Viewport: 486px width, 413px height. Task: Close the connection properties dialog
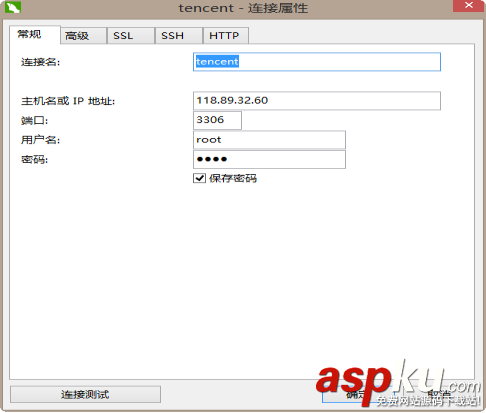point(468,6)
